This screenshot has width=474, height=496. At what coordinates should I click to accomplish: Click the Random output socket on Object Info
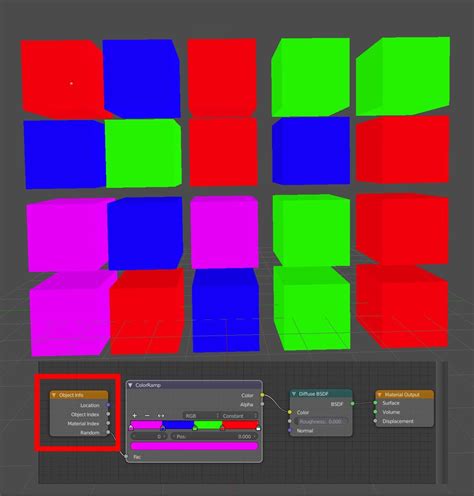(108, 432)
